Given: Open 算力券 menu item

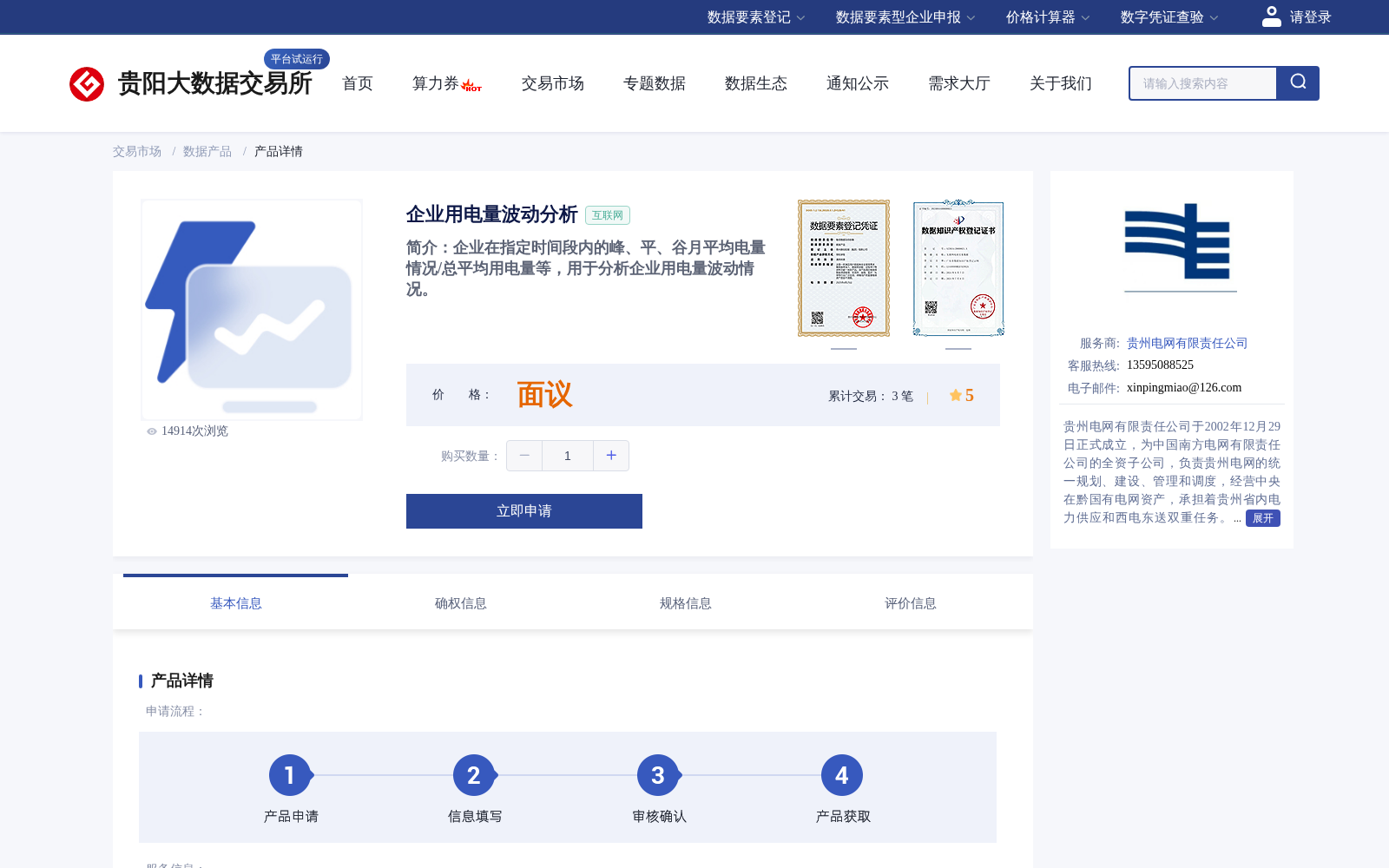Looking at the screenshot, I should click(x=435, y=83).
